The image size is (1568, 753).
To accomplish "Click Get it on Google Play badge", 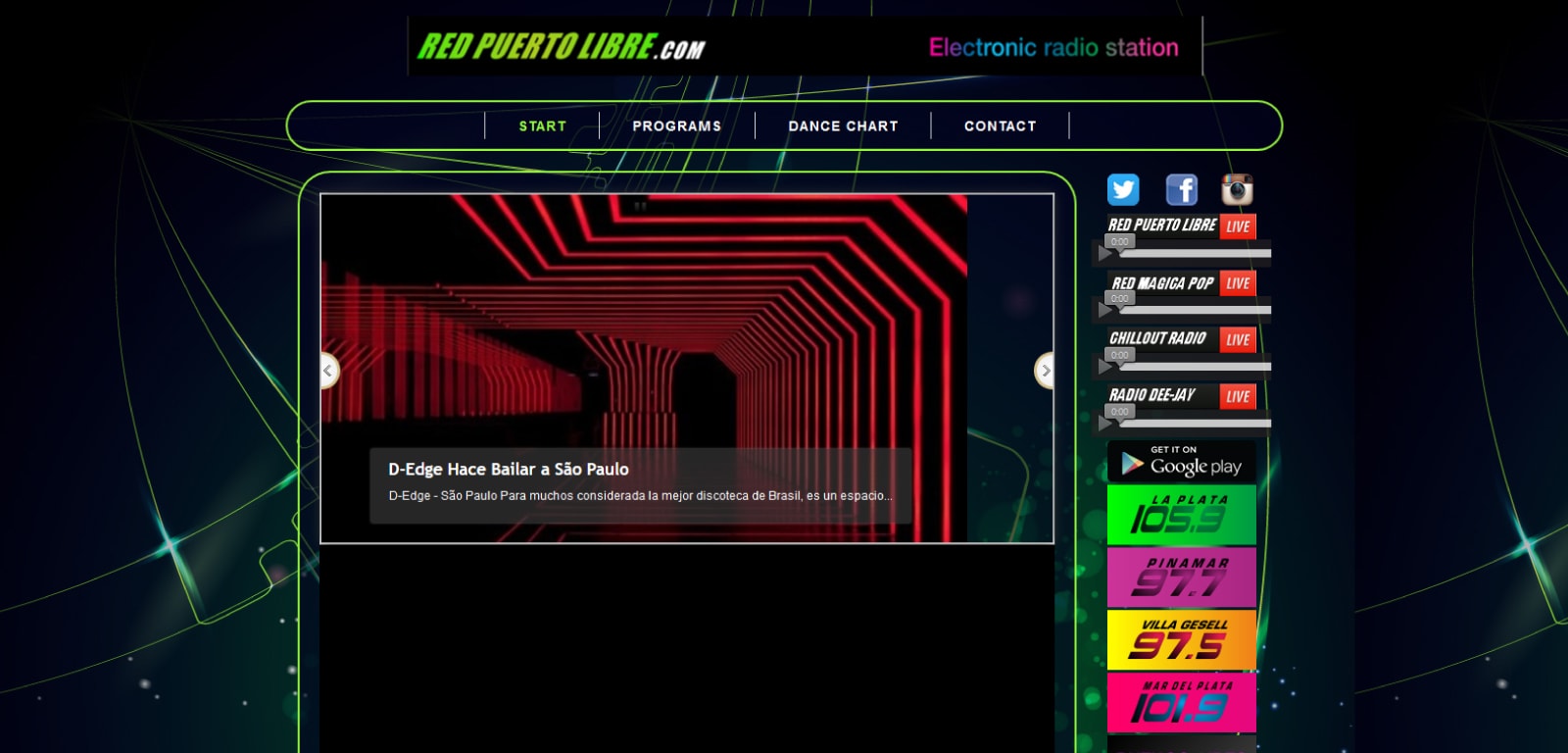I will (x=1181, y=462).
